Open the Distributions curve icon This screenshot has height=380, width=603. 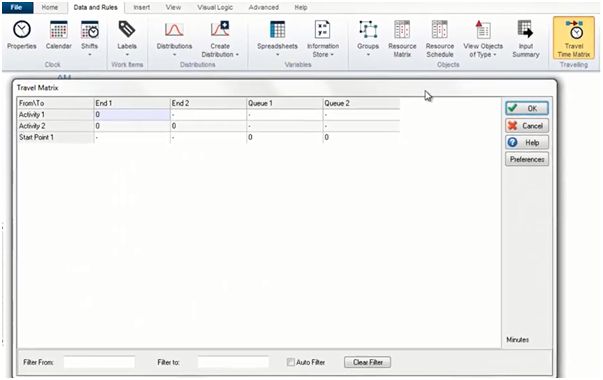tap(174, 30)
